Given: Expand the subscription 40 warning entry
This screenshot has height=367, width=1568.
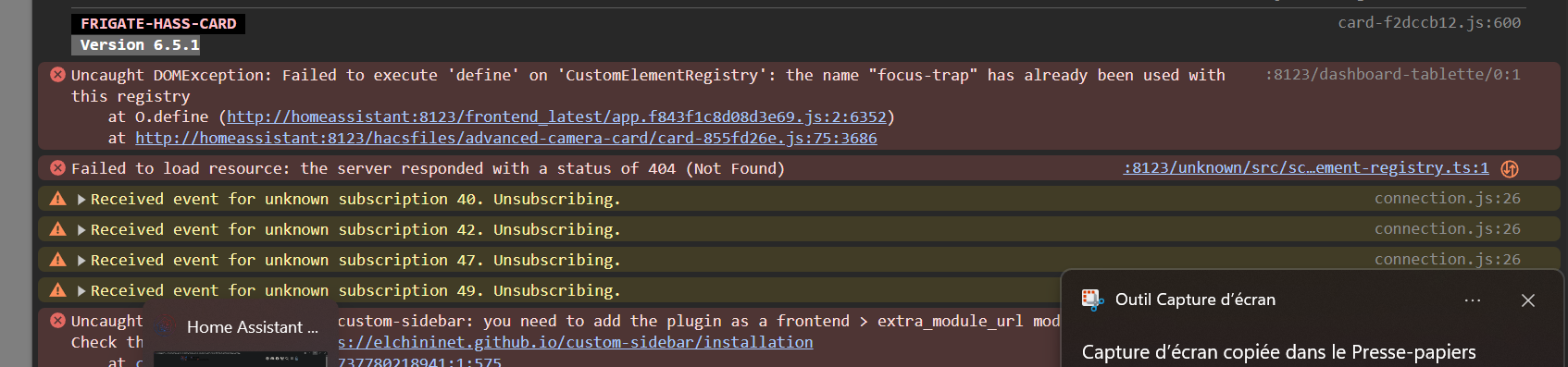Looking at the screenshot, I should point(81,199).
